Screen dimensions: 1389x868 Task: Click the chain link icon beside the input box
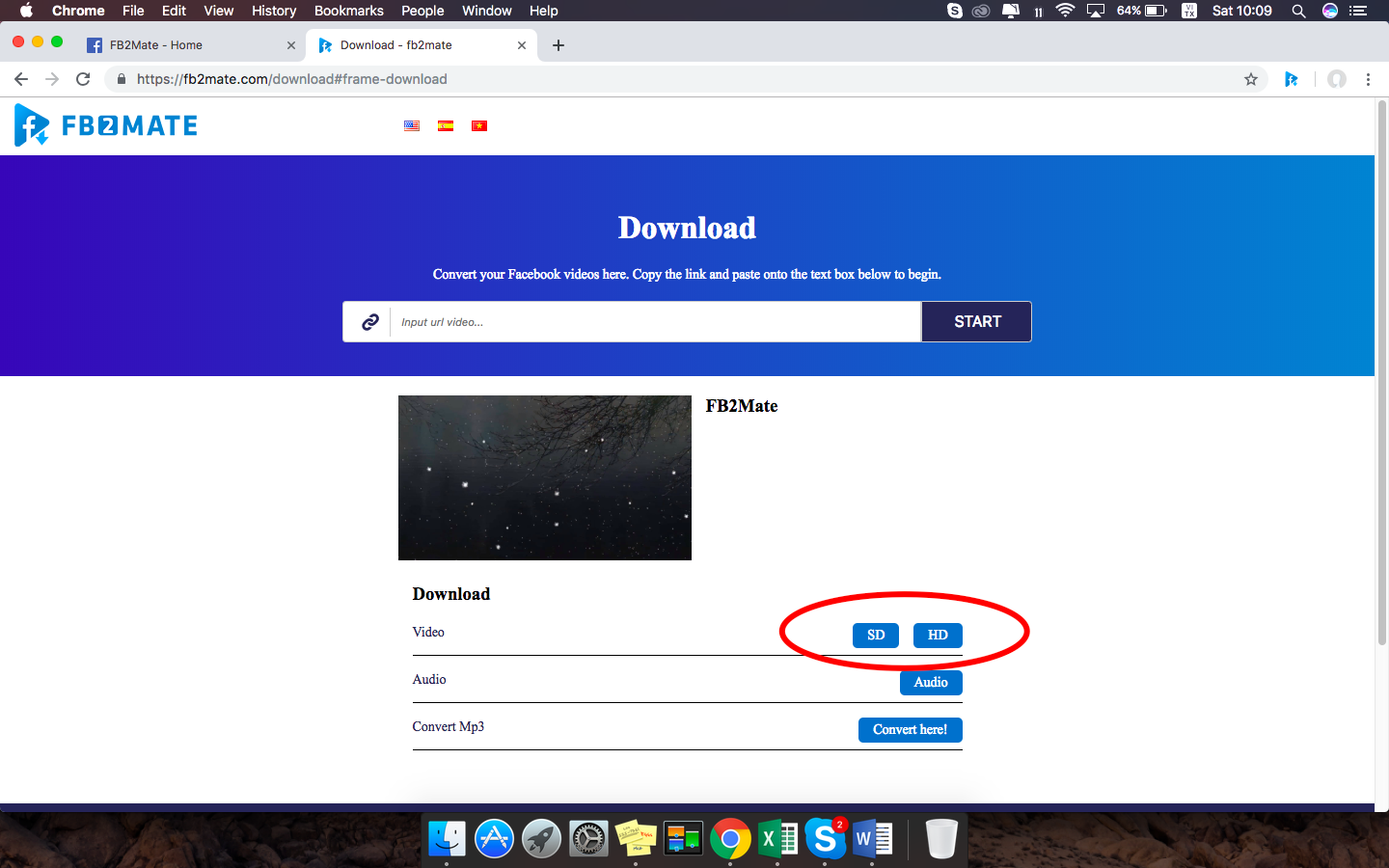point(368,321)
